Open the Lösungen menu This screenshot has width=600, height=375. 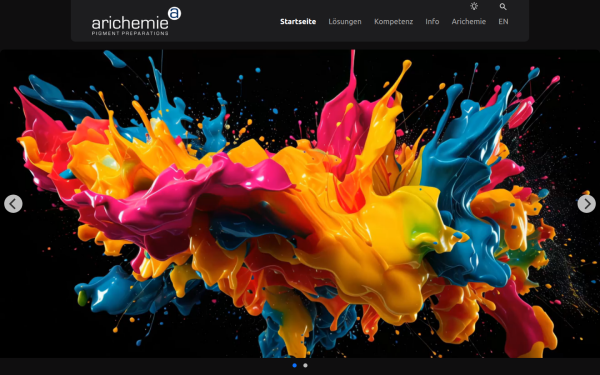[345, 21]
